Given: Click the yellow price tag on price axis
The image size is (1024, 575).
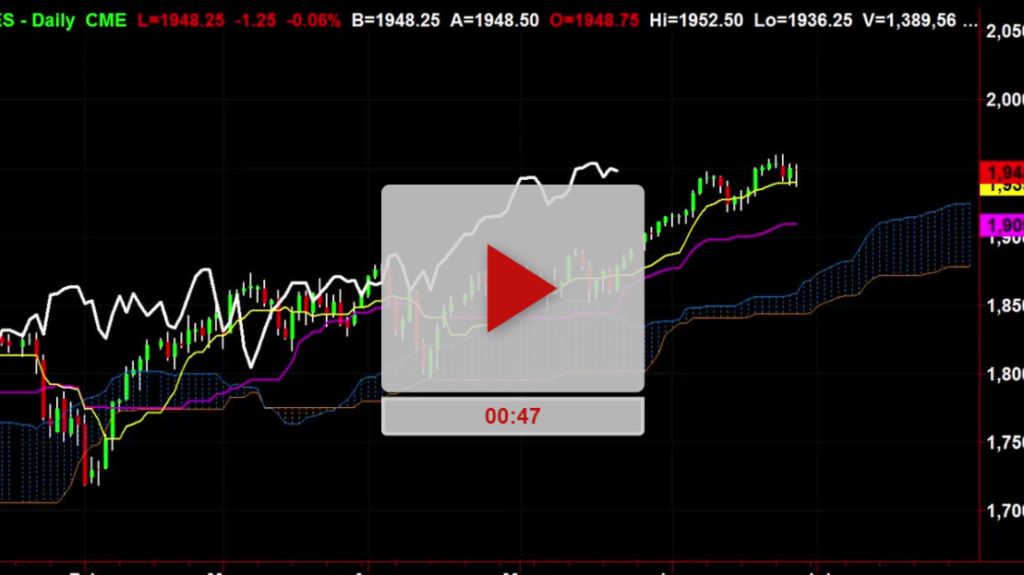Looking at the screenshot, I should click(1004, 187).
